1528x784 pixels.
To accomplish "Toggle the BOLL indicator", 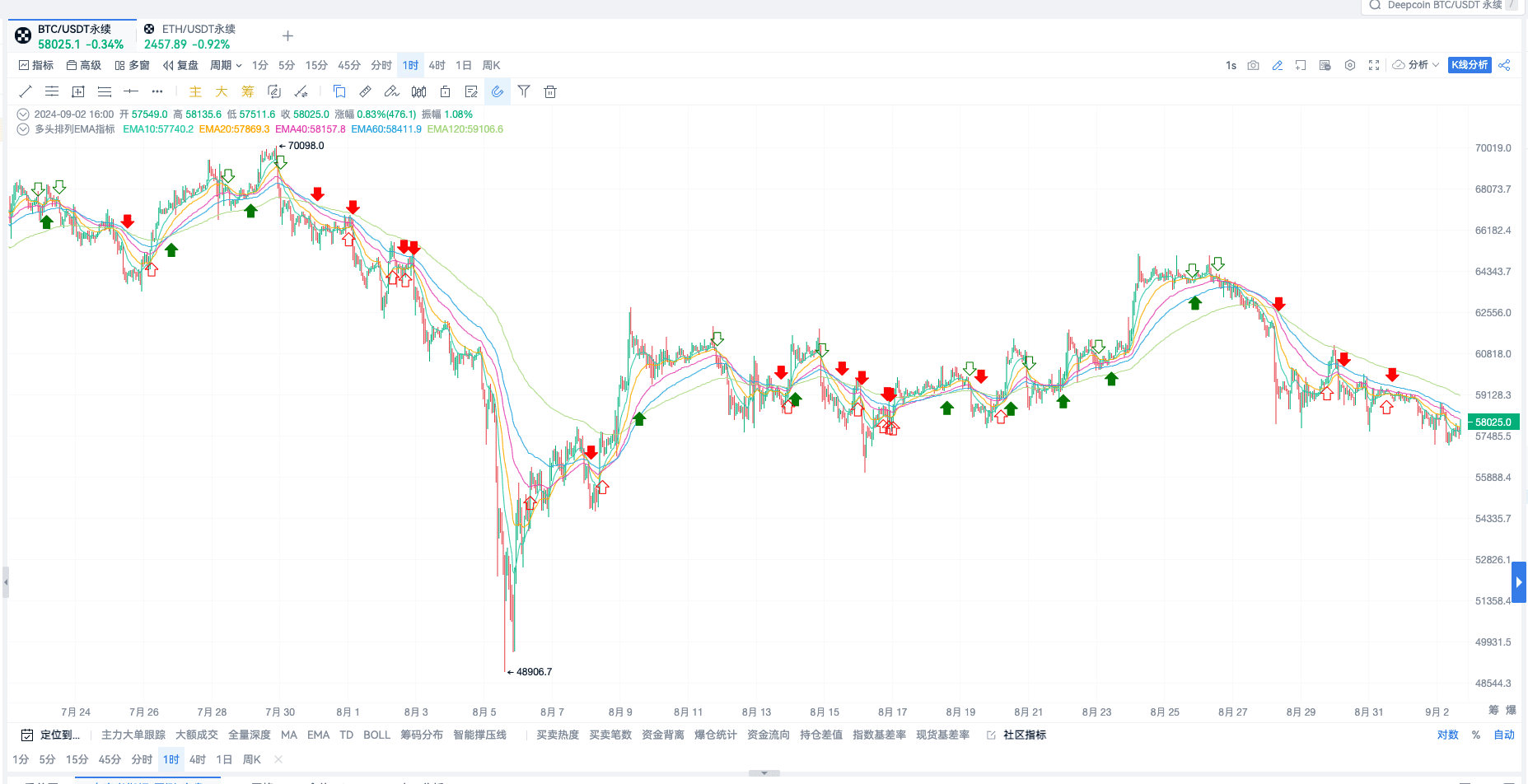I will pyautogui.click(x=376, y=735).
